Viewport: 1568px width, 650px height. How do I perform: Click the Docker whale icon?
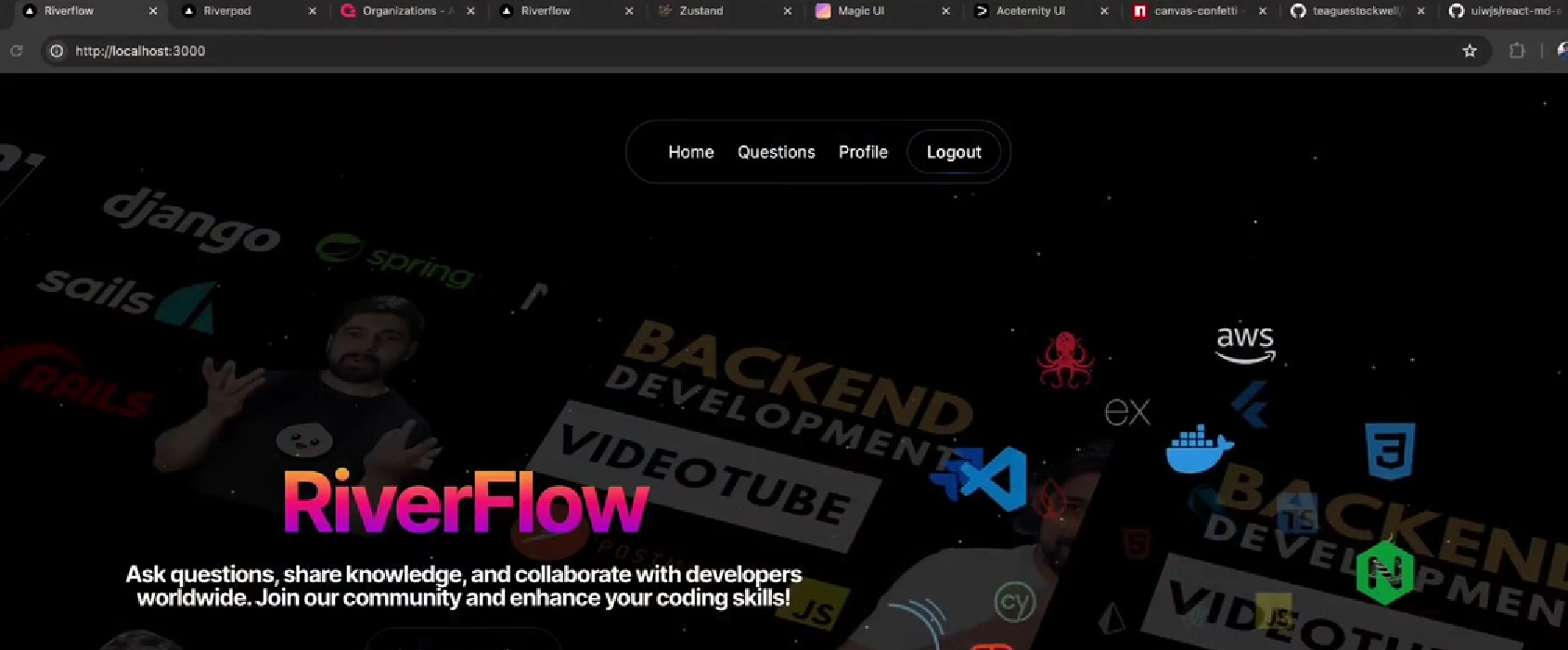point(1200,449)
